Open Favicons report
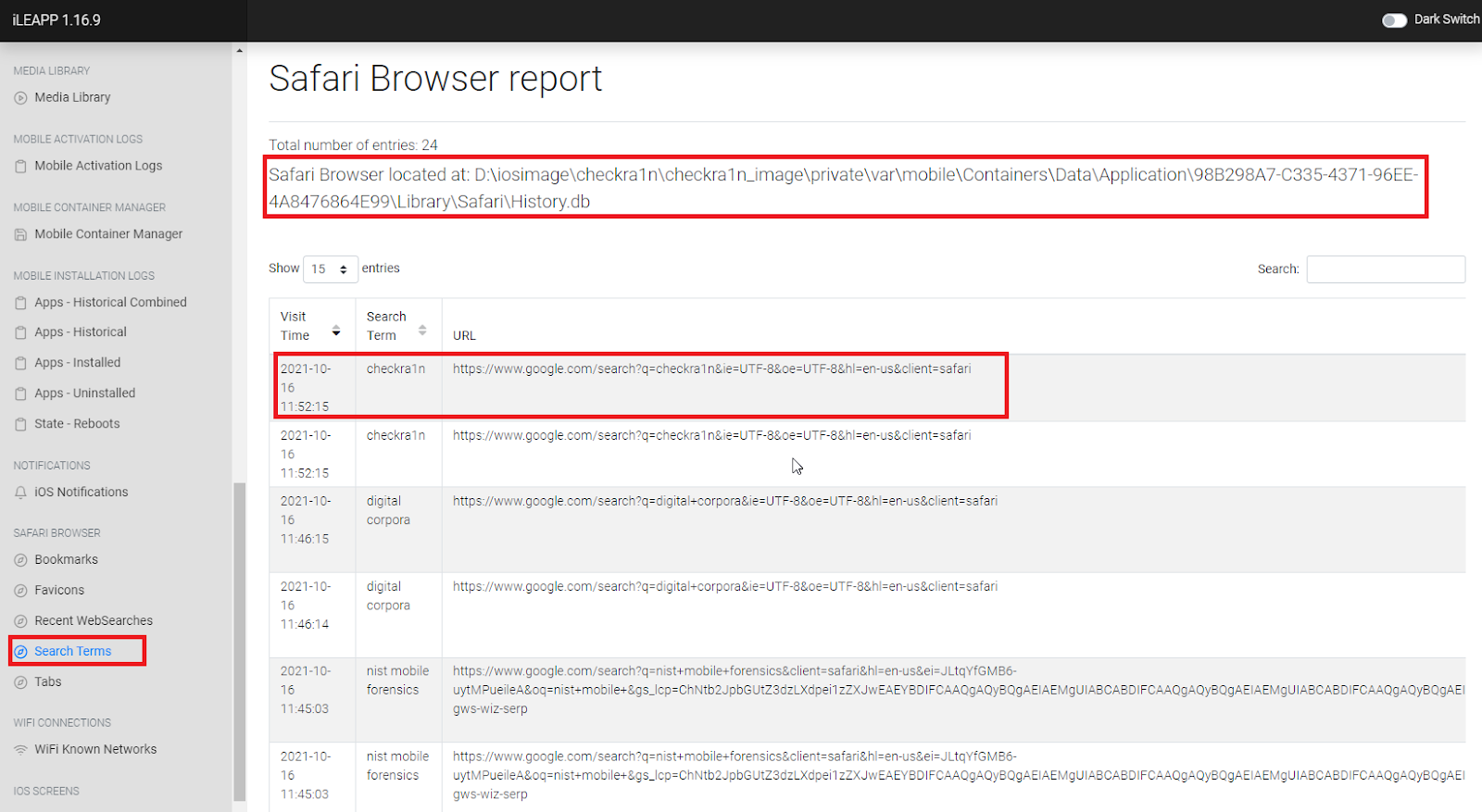 click(59, 591)
